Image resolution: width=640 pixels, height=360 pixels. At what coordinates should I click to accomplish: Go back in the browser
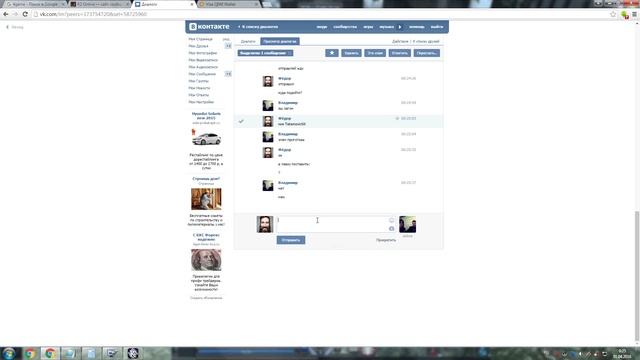(6, 14)
